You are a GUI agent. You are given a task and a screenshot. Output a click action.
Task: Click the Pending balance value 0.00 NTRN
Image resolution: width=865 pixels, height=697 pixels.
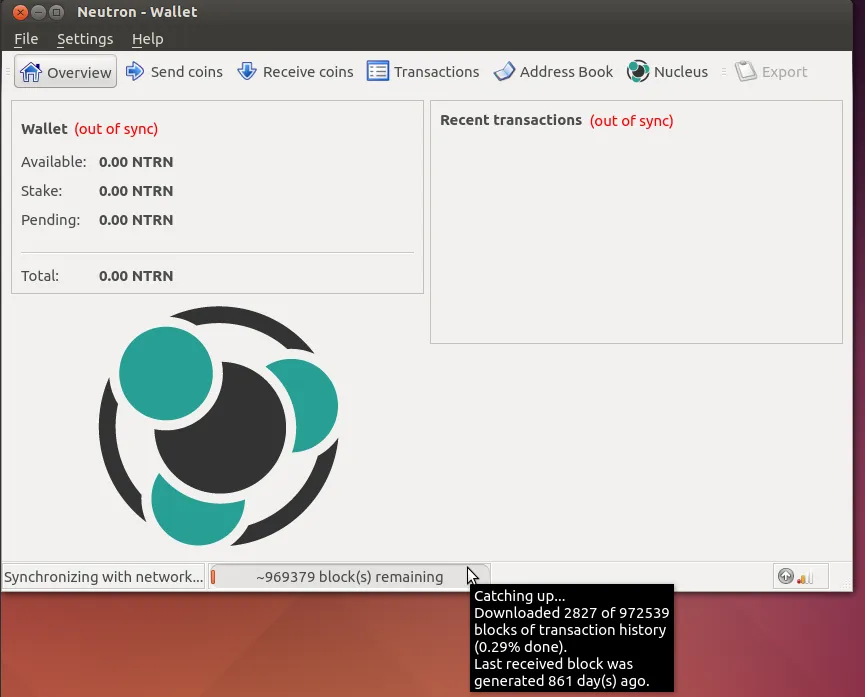[136, 220]
